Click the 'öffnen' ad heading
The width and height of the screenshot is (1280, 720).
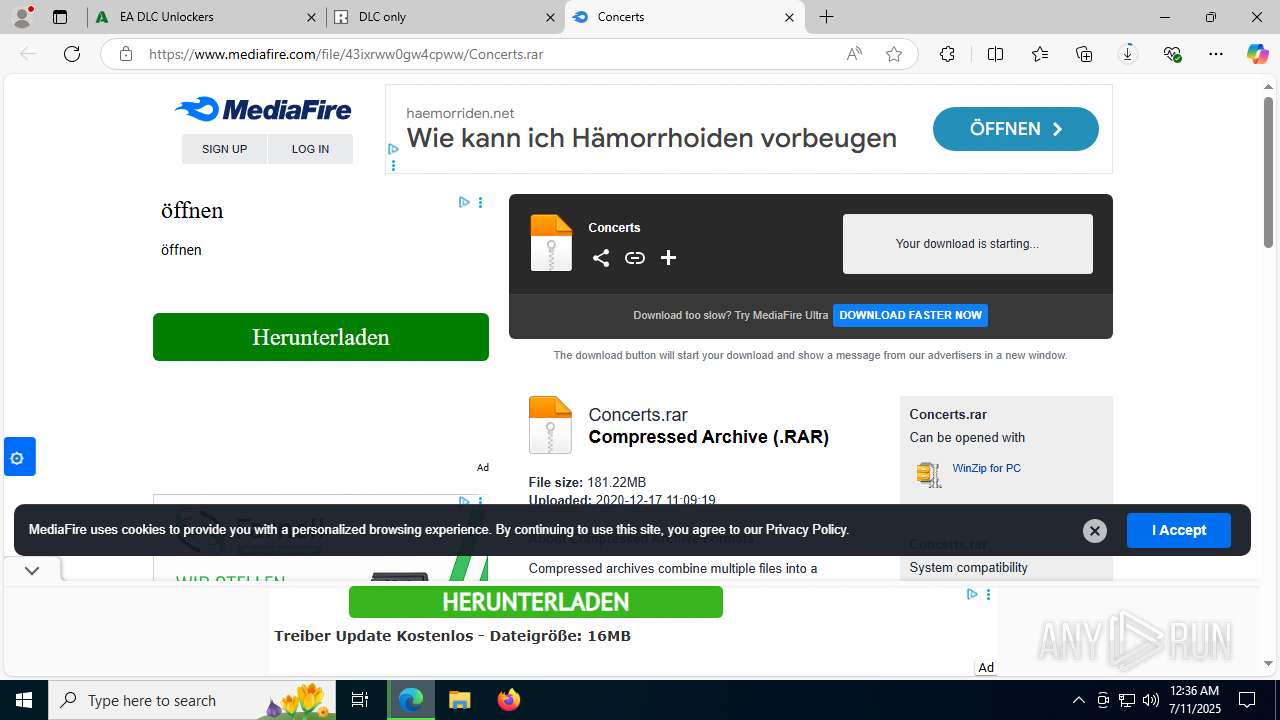192,211
